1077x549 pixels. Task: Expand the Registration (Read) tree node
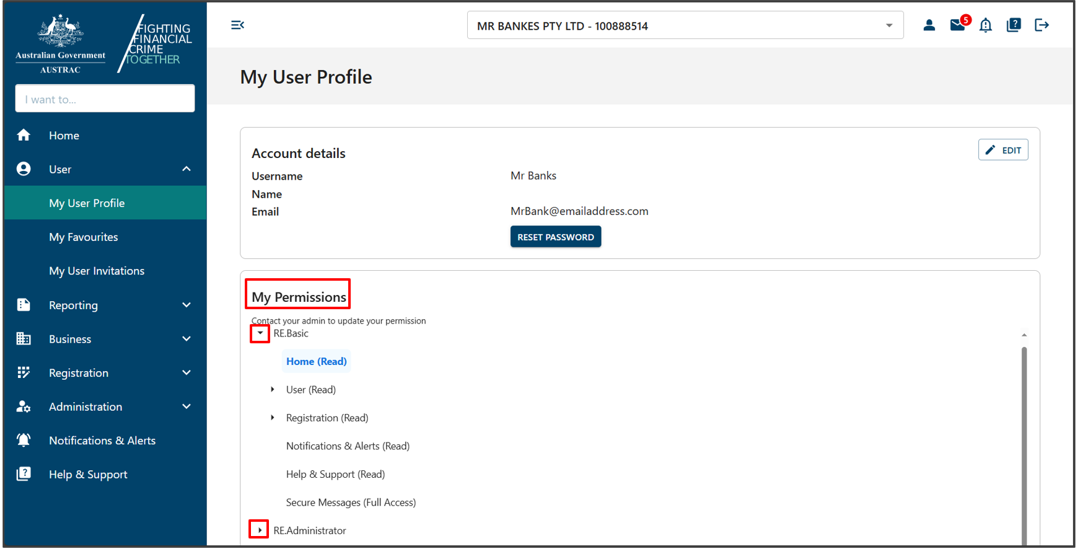pos(273,418)
